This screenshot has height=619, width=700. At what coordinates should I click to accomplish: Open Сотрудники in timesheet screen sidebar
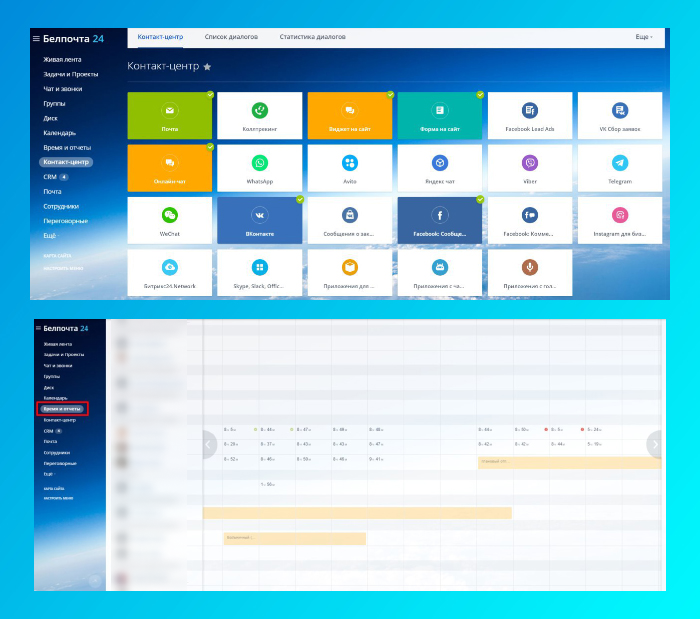tap(57, 453)
